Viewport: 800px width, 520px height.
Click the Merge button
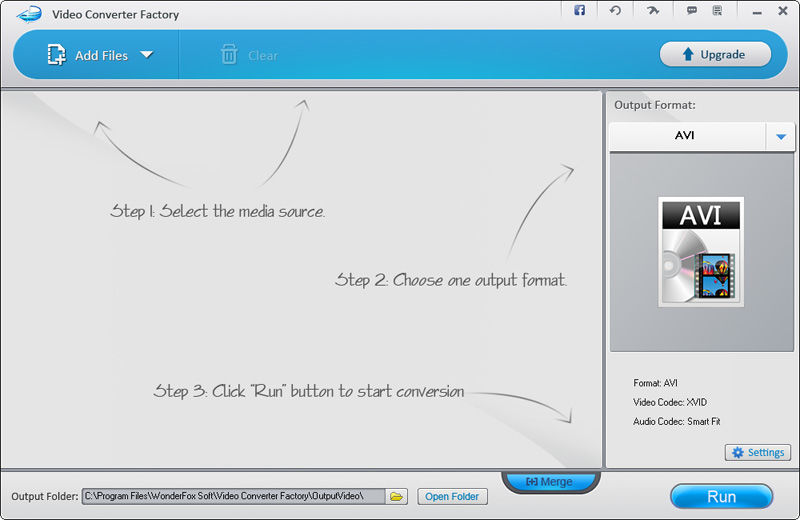click(550, 482)
